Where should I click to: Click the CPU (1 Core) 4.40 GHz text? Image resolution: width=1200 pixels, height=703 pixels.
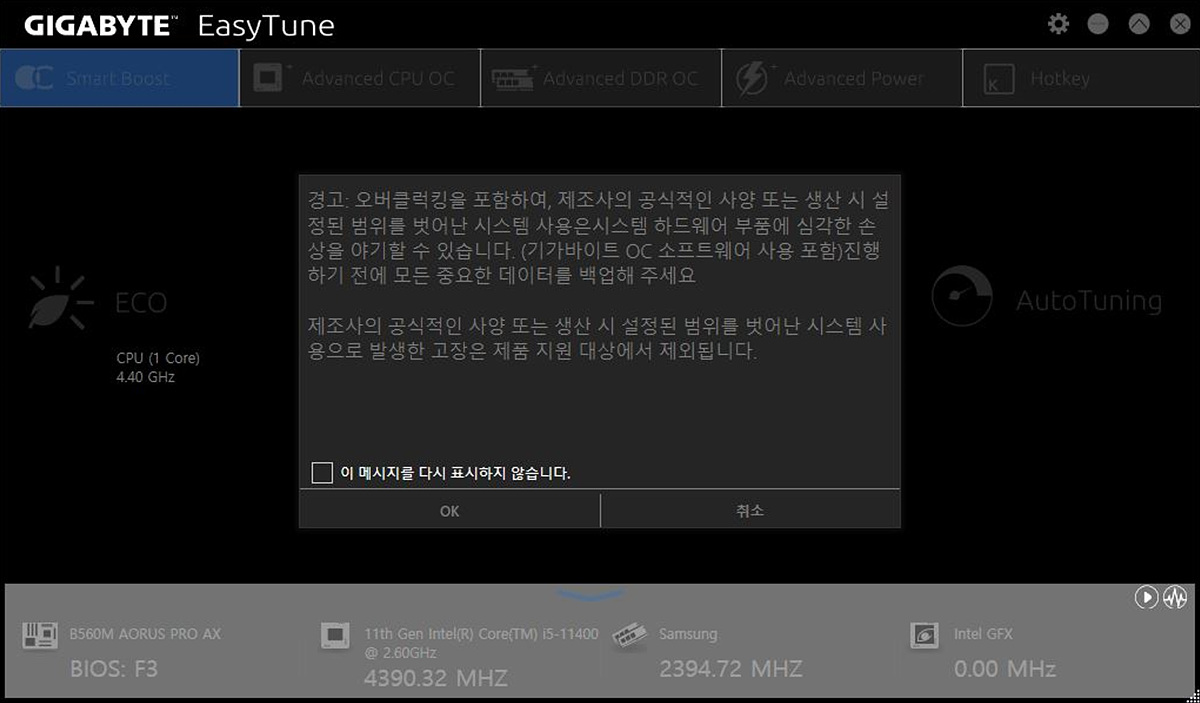tap(158, 367)
